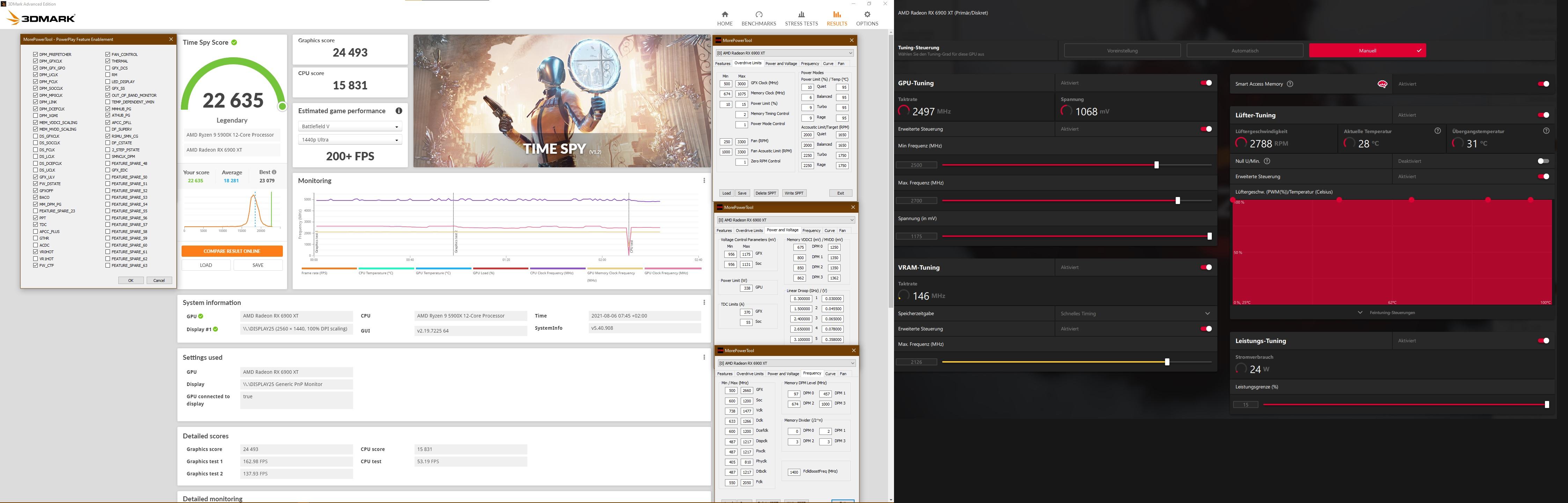This screenshot has width=1568, height=503.
Task: Switch to Fan tab in top MorePowerTool window
Action: point(841,64)
